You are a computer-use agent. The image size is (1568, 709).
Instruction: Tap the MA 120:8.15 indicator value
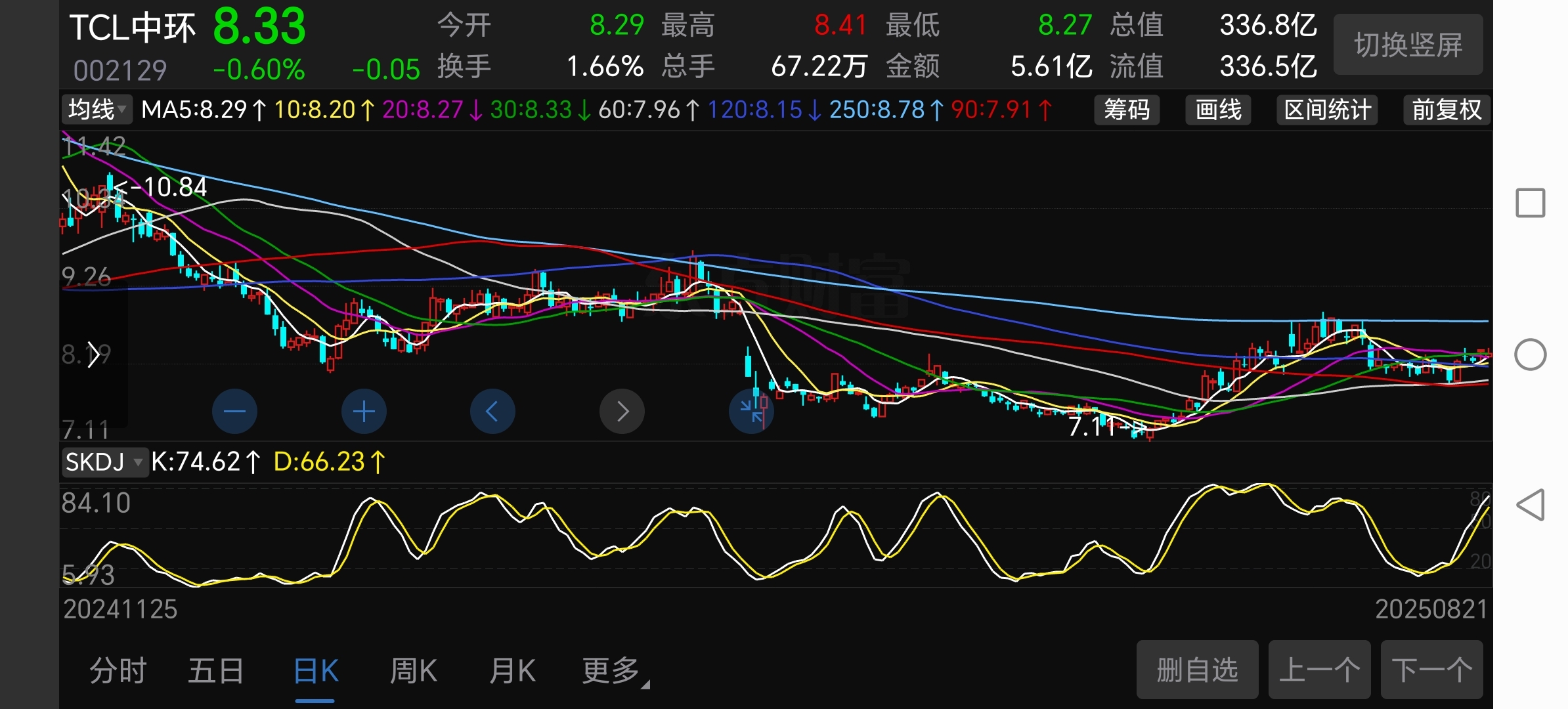[765, 110]
